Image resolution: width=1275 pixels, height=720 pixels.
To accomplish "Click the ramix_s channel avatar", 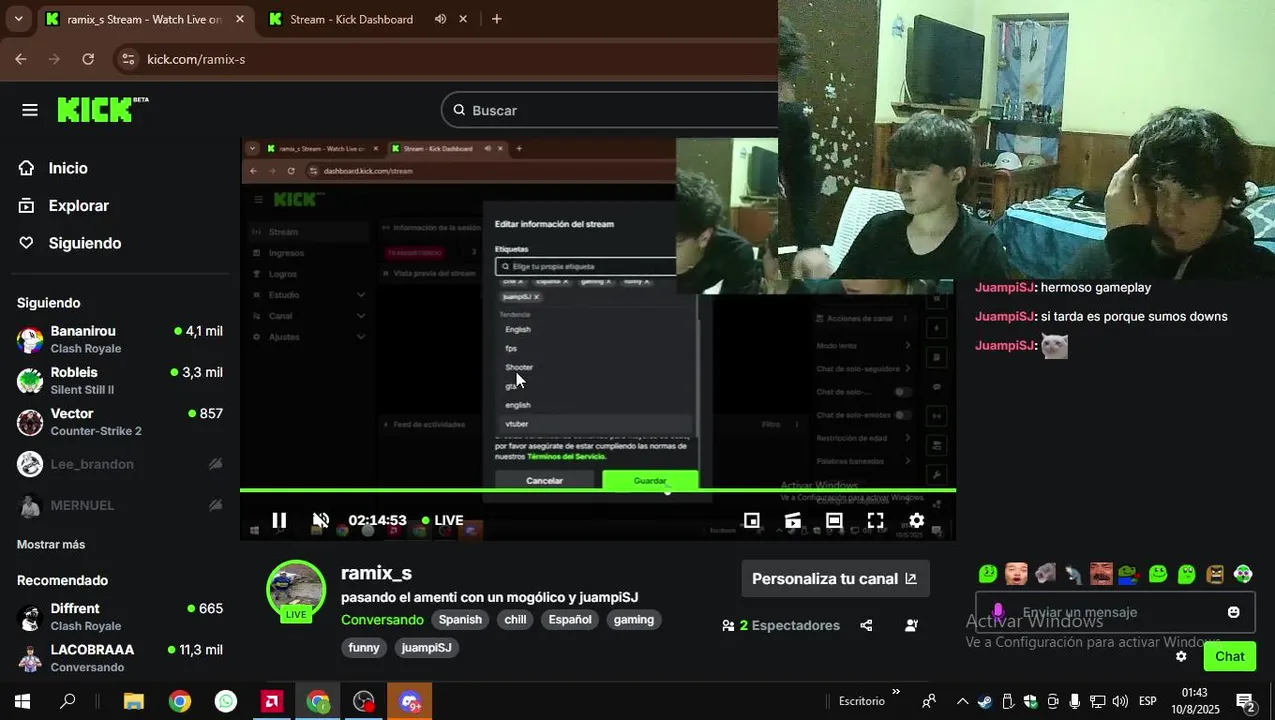I will pyautogui.click(x=296, y=590).
